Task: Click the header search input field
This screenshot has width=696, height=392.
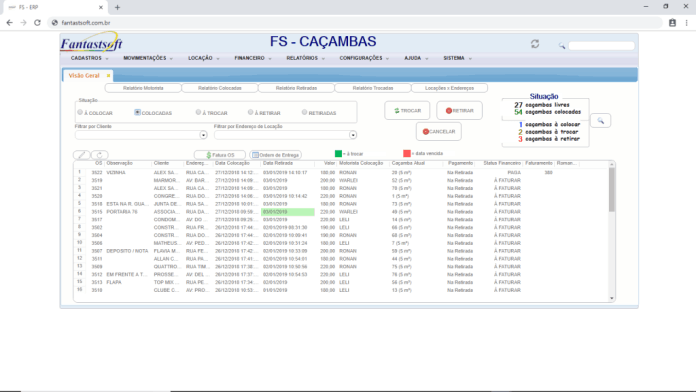Action: tap(601, 46)
